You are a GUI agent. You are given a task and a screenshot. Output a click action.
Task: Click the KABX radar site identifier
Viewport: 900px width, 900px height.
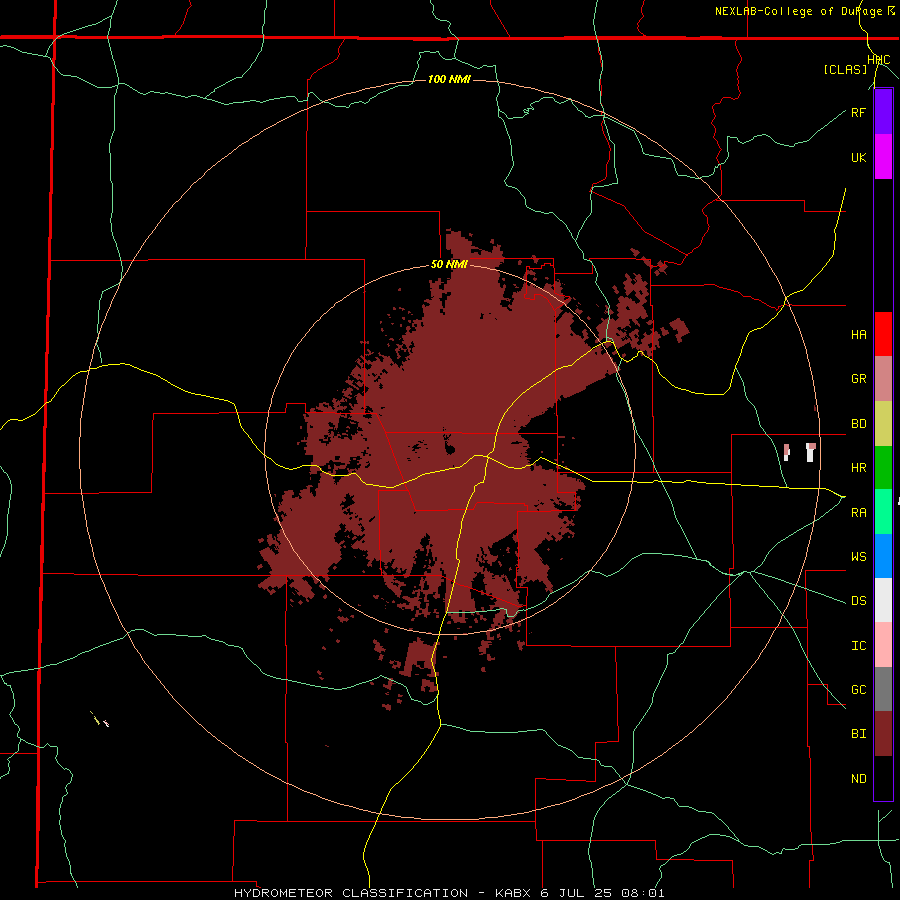pyautogui.click(x=514, y=893)
